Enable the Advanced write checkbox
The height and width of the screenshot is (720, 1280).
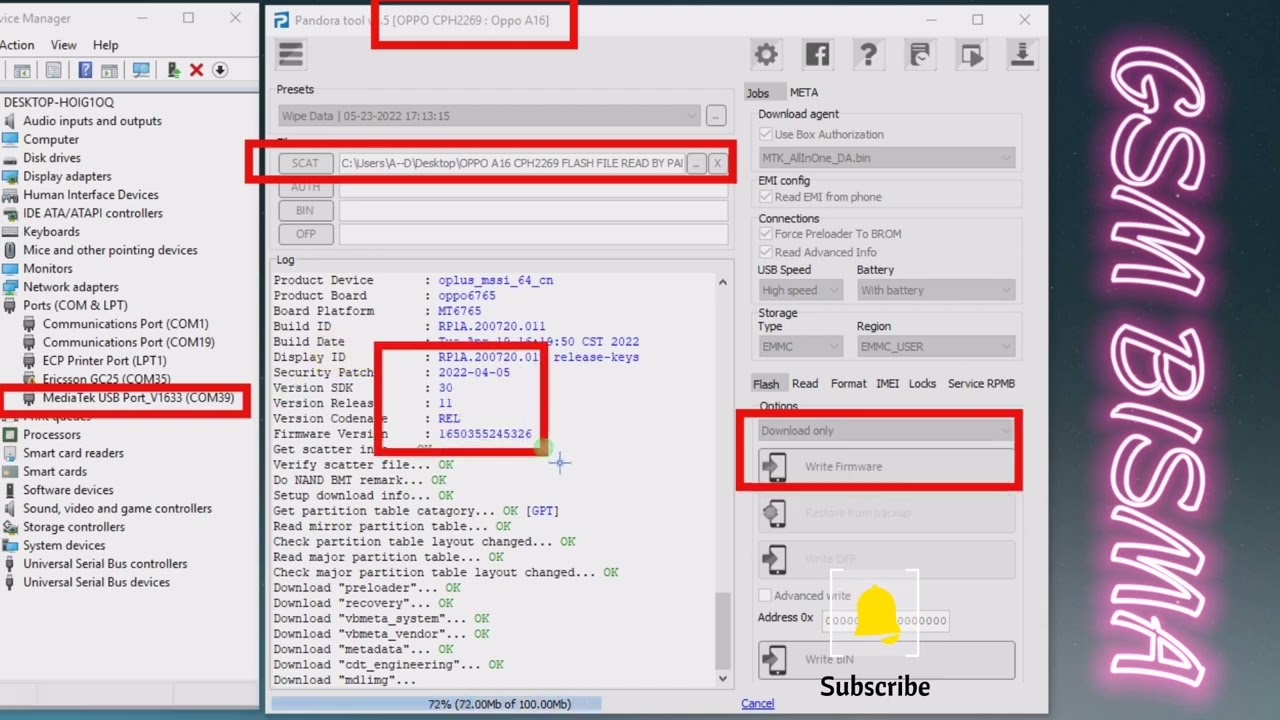tap(765, 596)
